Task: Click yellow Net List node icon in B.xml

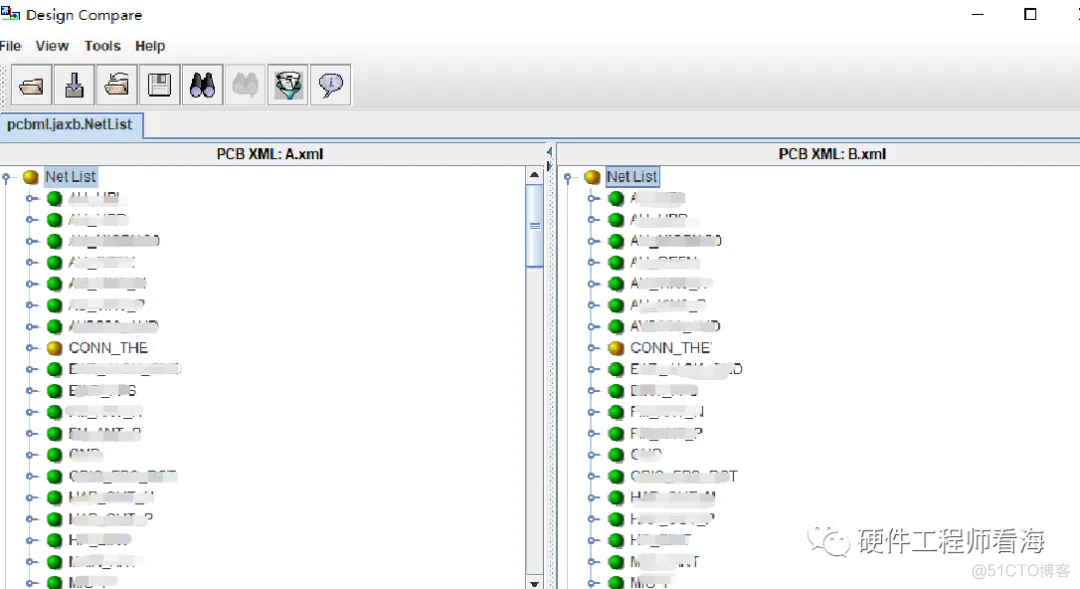Action: [x=592, y=177]
